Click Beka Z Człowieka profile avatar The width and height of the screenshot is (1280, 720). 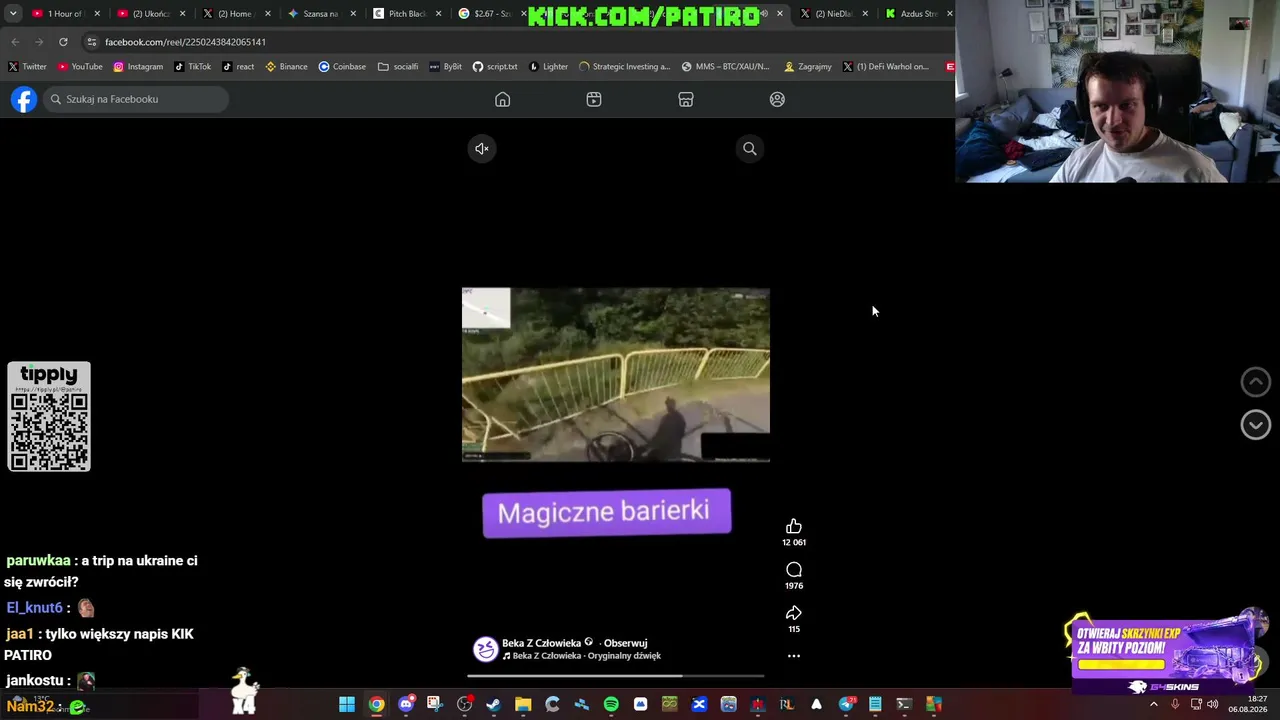[x=485, y=649]
